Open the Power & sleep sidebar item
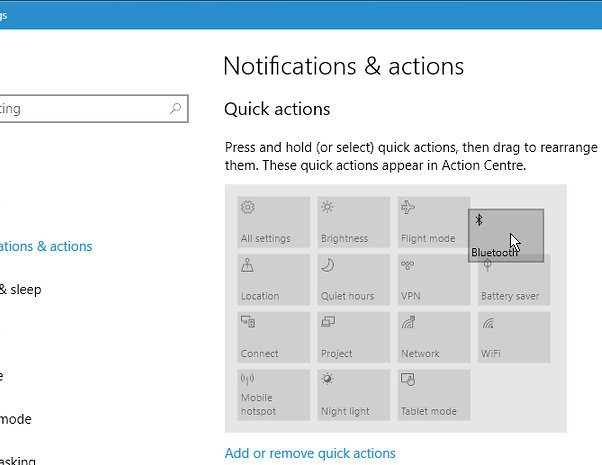This screenshot has height=465, width=602. pyautogui.click(x=21, y=290)
